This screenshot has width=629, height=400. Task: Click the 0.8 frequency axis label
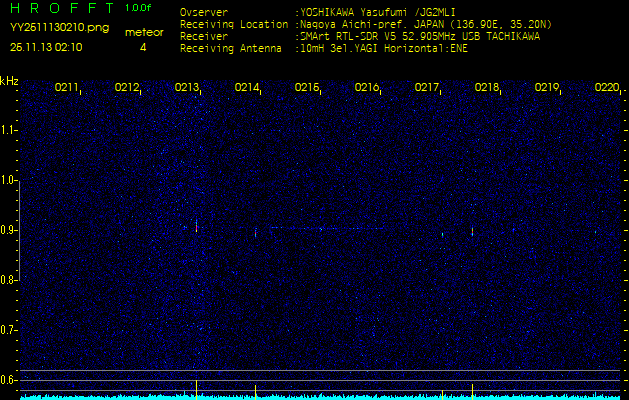click(x=8, y=280)
